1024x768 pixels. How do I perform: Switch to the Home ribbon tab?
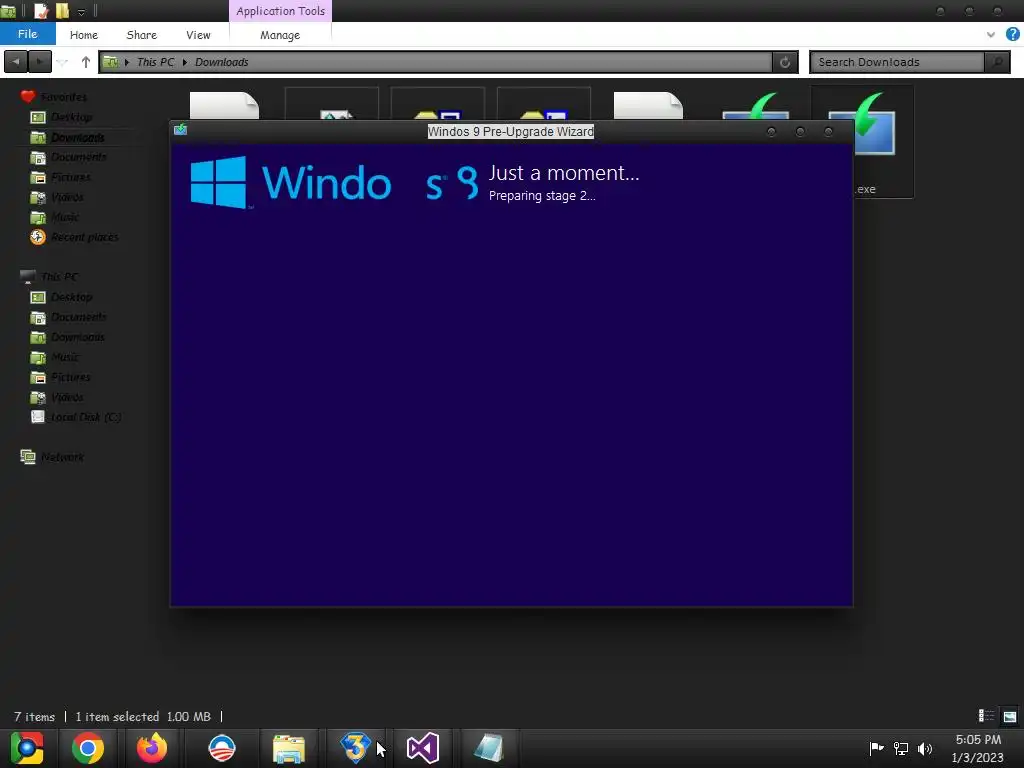pos(84,35)
